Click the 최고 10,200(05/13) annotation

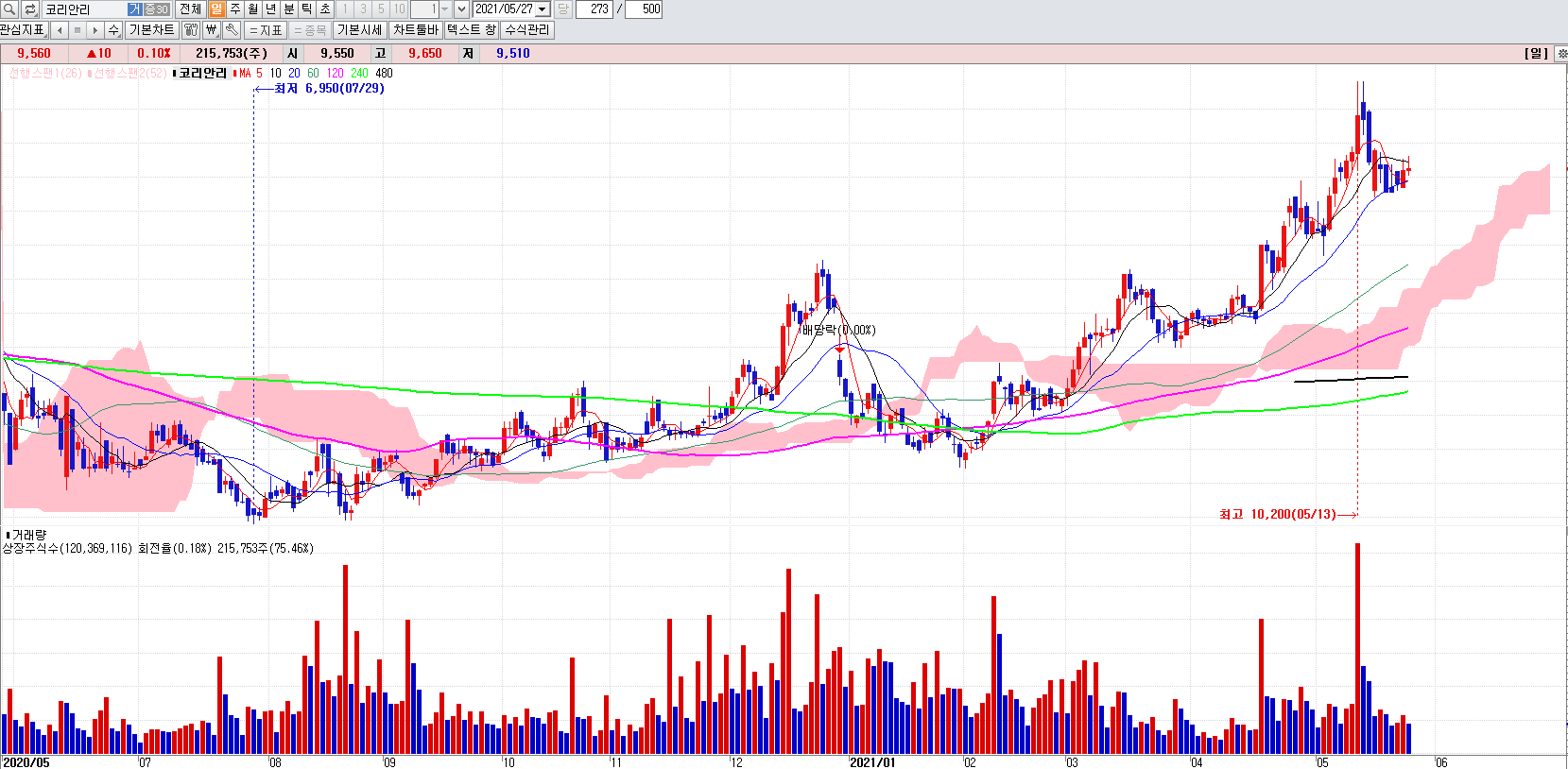click(x=1278, y=515)
